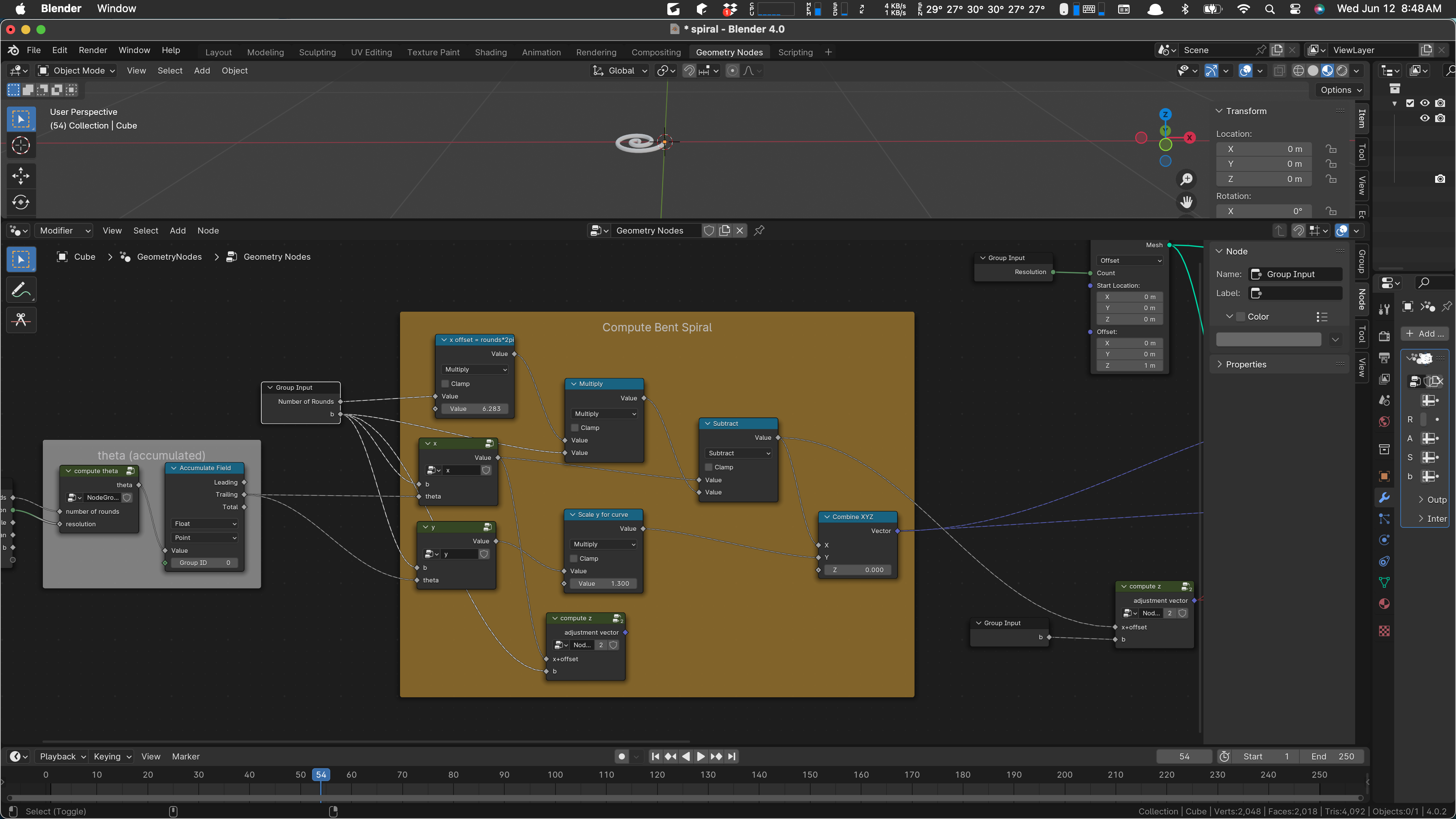Switch to the Shading workspace tab
The image size is (1456, 819).
(491, 52)
